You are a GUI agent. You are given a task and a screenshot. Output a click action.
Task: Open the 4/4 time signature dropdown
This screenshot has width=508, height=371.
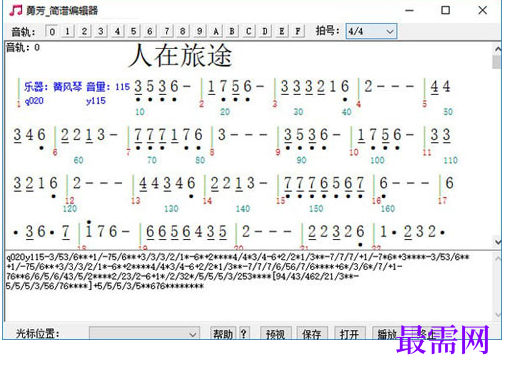[x=371, y=31]
